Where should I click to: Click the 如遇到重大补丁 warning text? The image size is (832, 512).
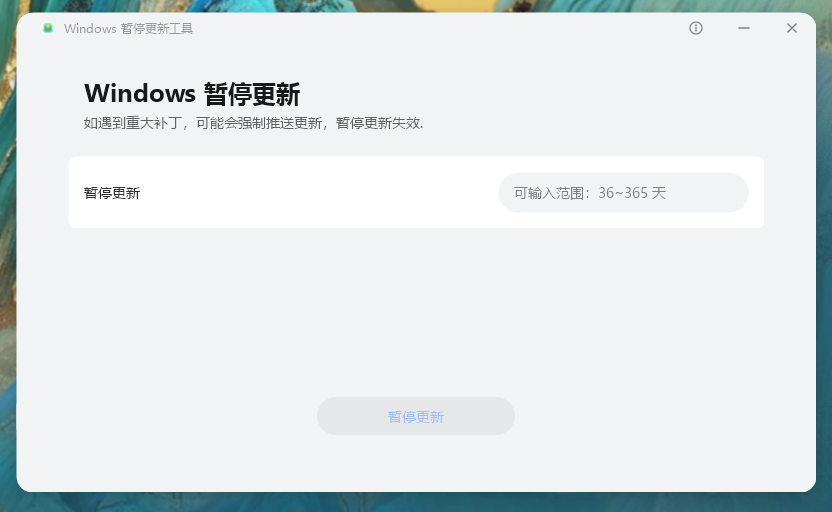253,123
